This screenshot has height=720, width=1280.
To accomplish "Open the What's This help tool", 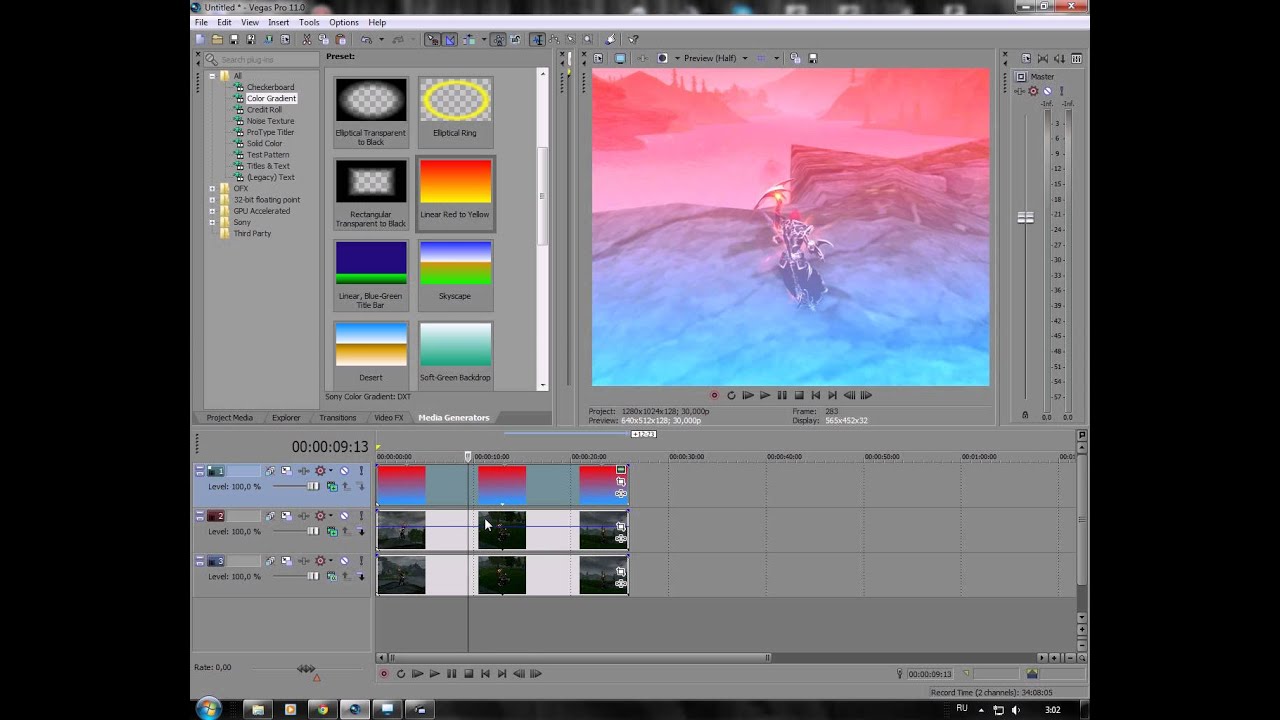I will click(x=633, y=40).
